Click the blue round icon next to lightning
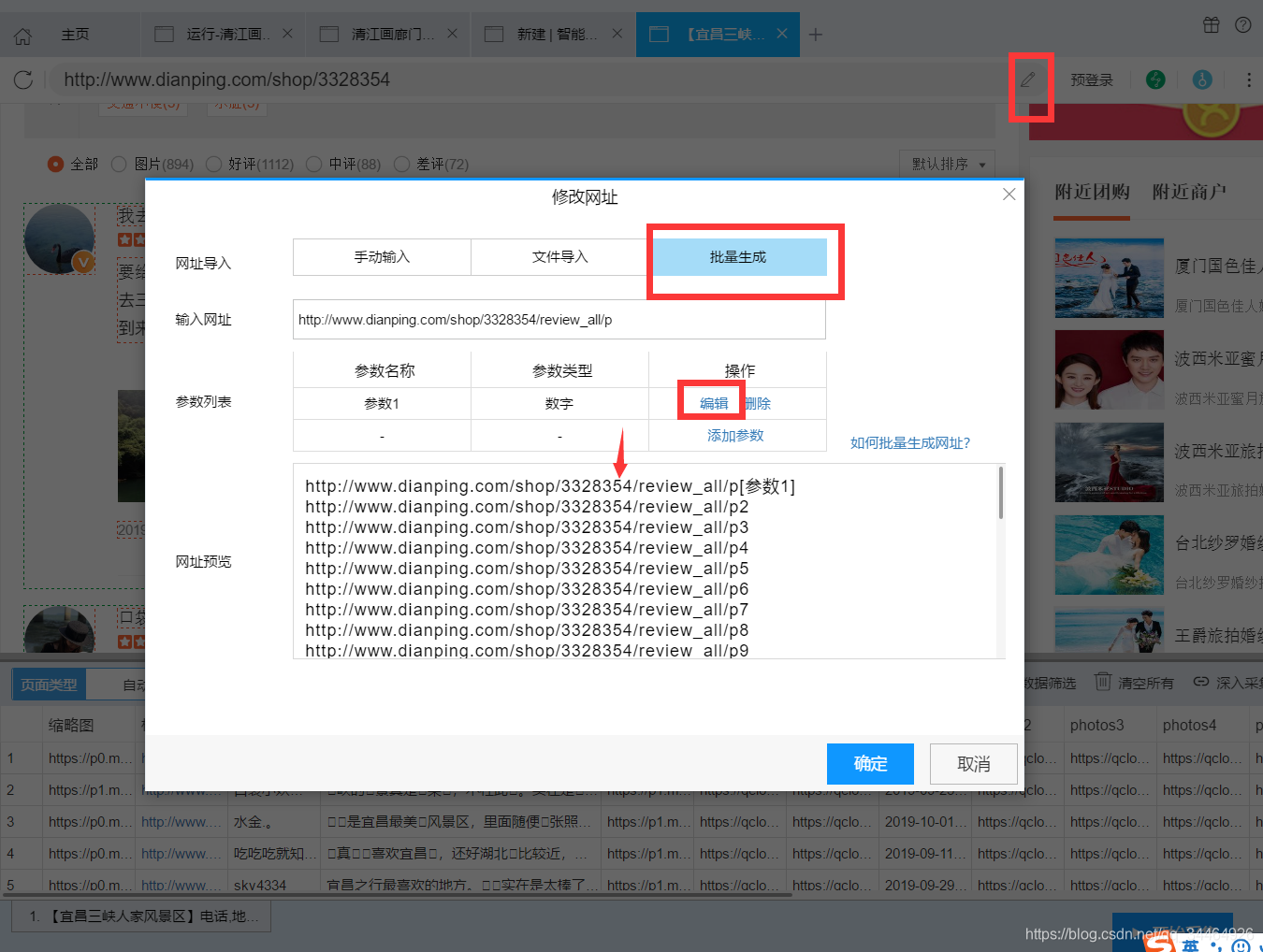Image resolution: width=1263 pixels, height=952 pixels. tap(1202, 79)
